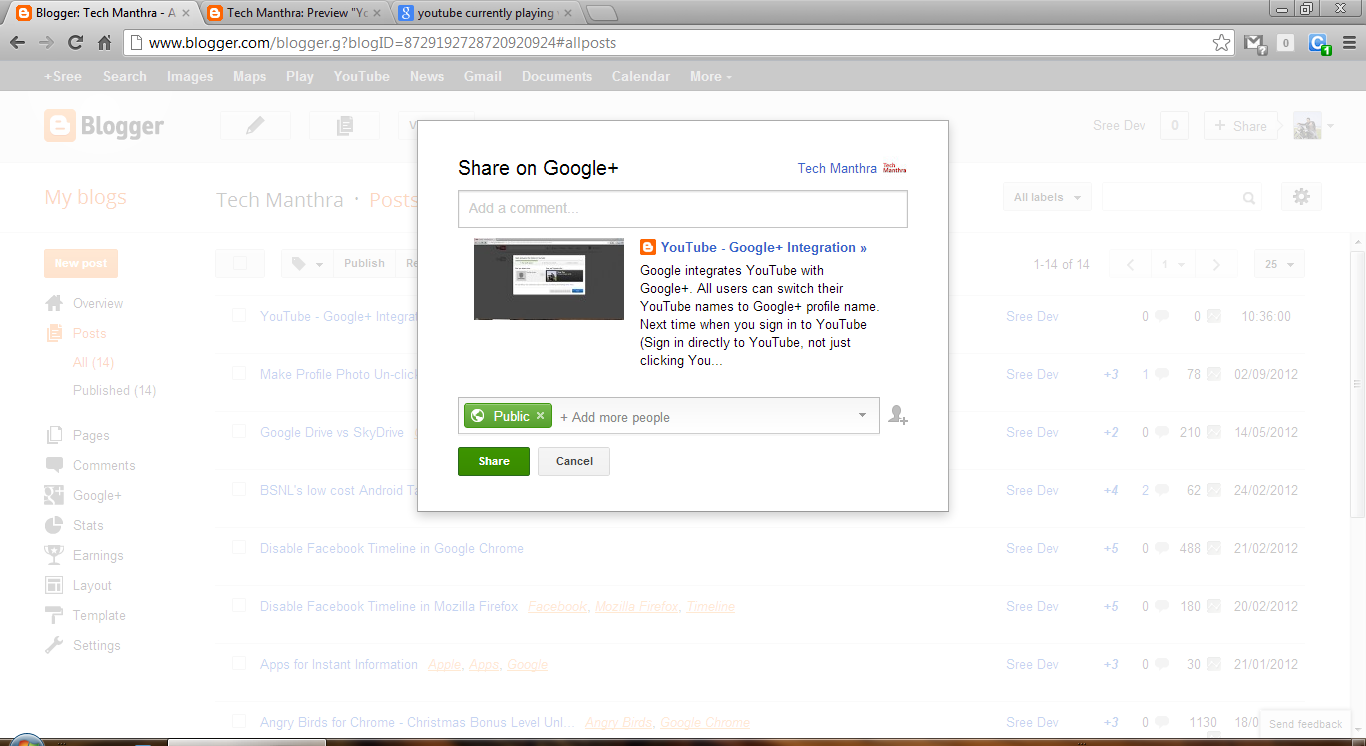Open the 25 posts per page dropdown
The width and height of the screenshot is (1366, 746).
(x=1279, y=264)
